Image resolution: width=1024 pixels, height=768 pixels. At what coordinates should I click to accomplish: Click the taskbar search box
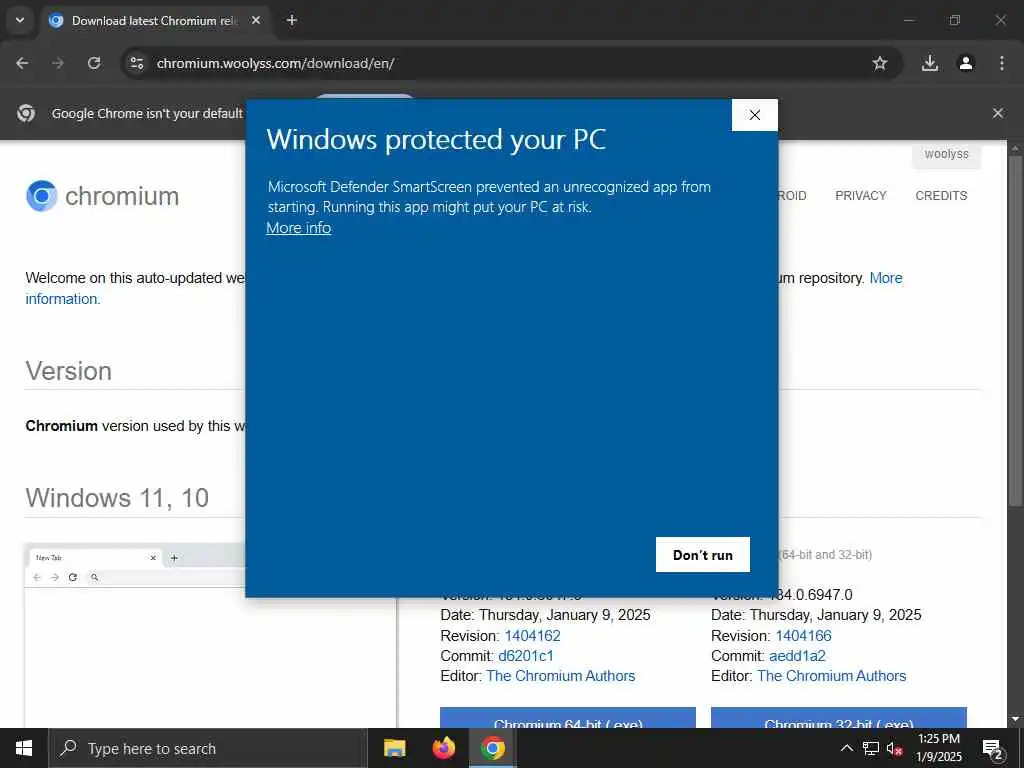(x=208, y=748)
